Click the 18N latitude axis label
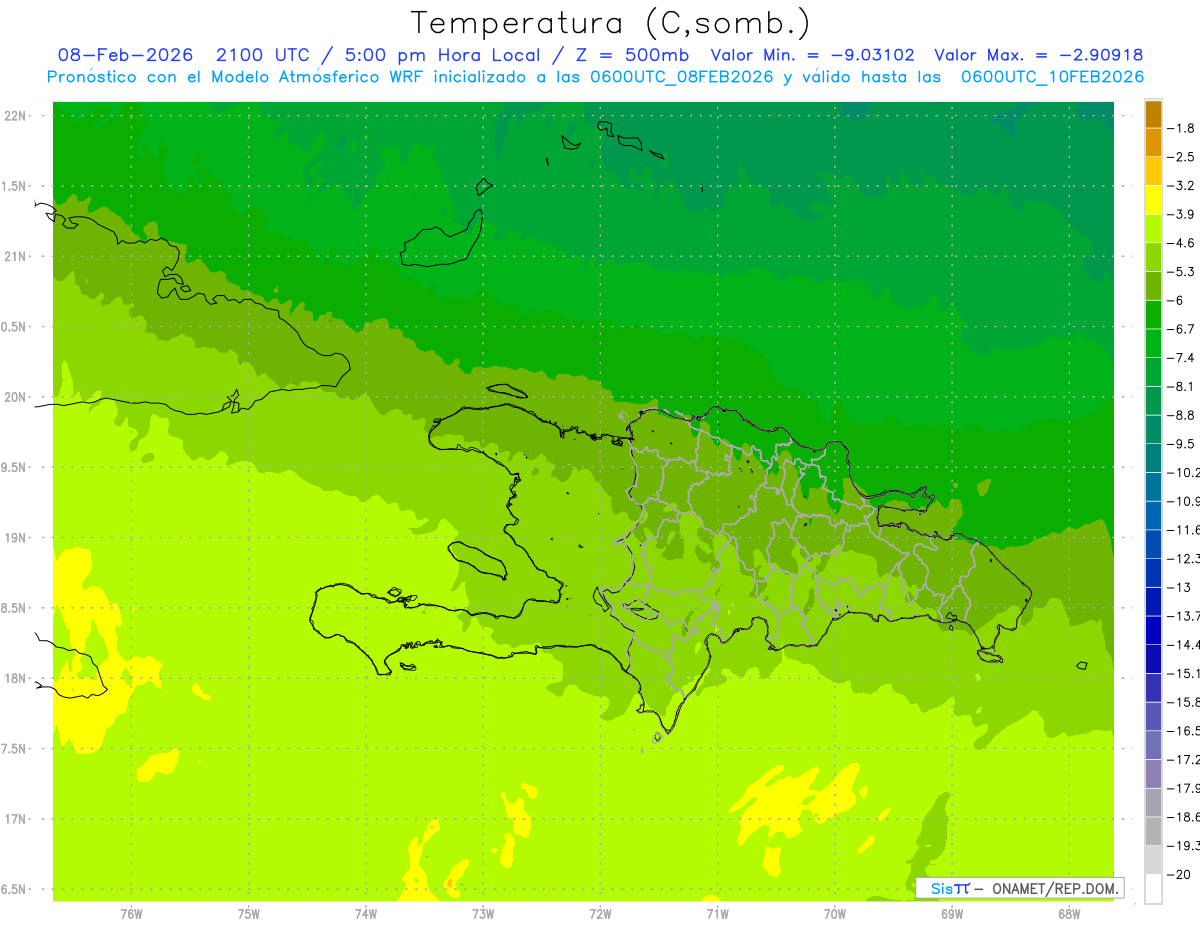 [x=16, y=678]
